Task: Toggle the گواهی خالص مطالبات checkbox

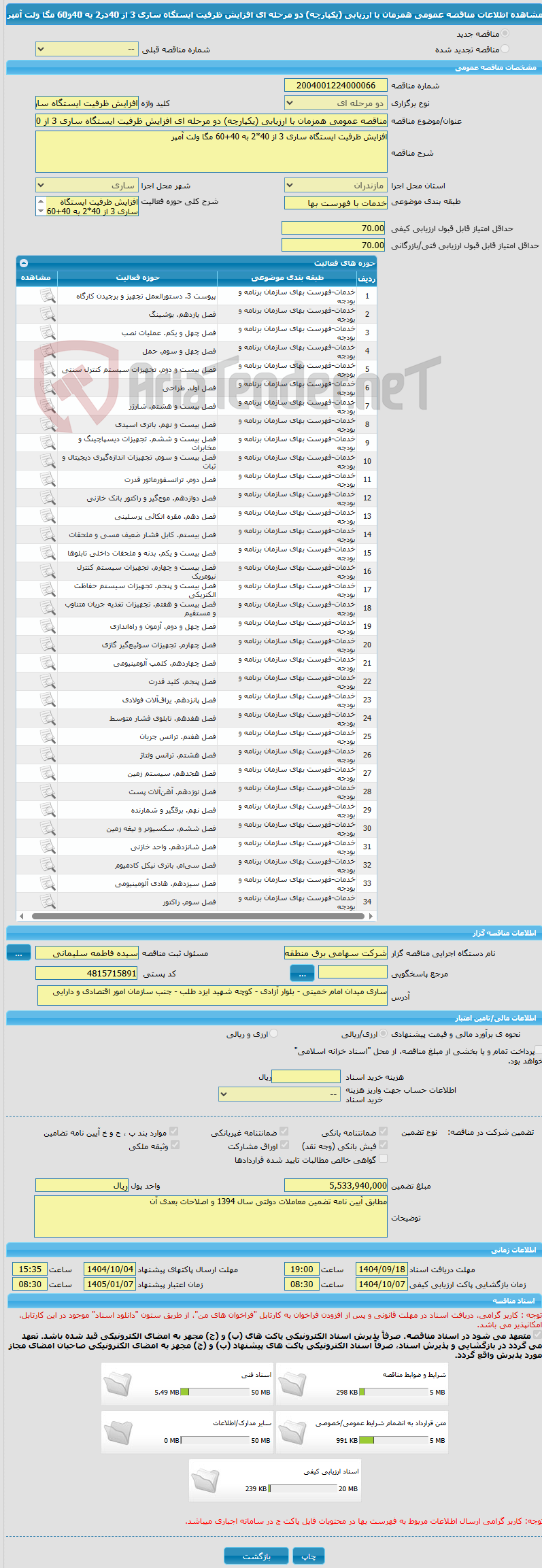Action: pos(384,1159)
